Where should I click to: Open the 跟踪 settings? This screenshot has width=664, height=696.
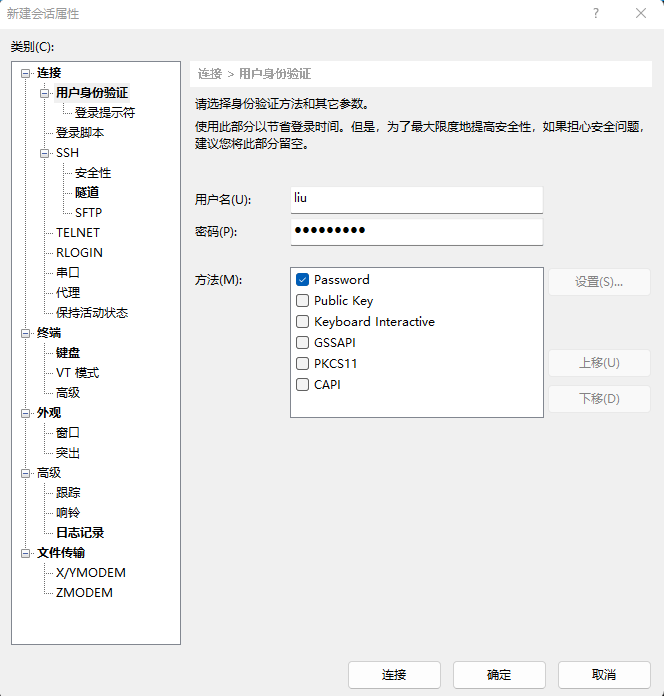click(68, 493)
